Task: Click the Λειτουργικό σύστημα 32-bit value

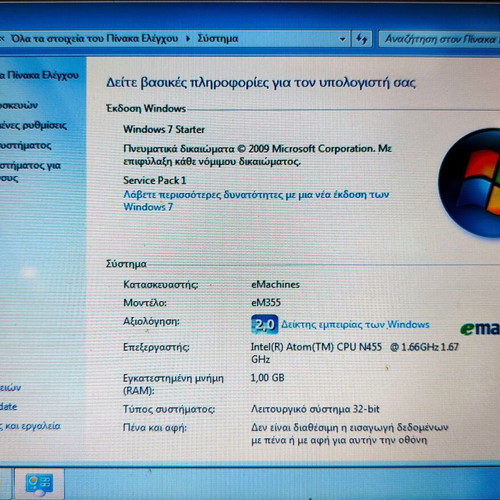Action: click(x=315, y=409)
